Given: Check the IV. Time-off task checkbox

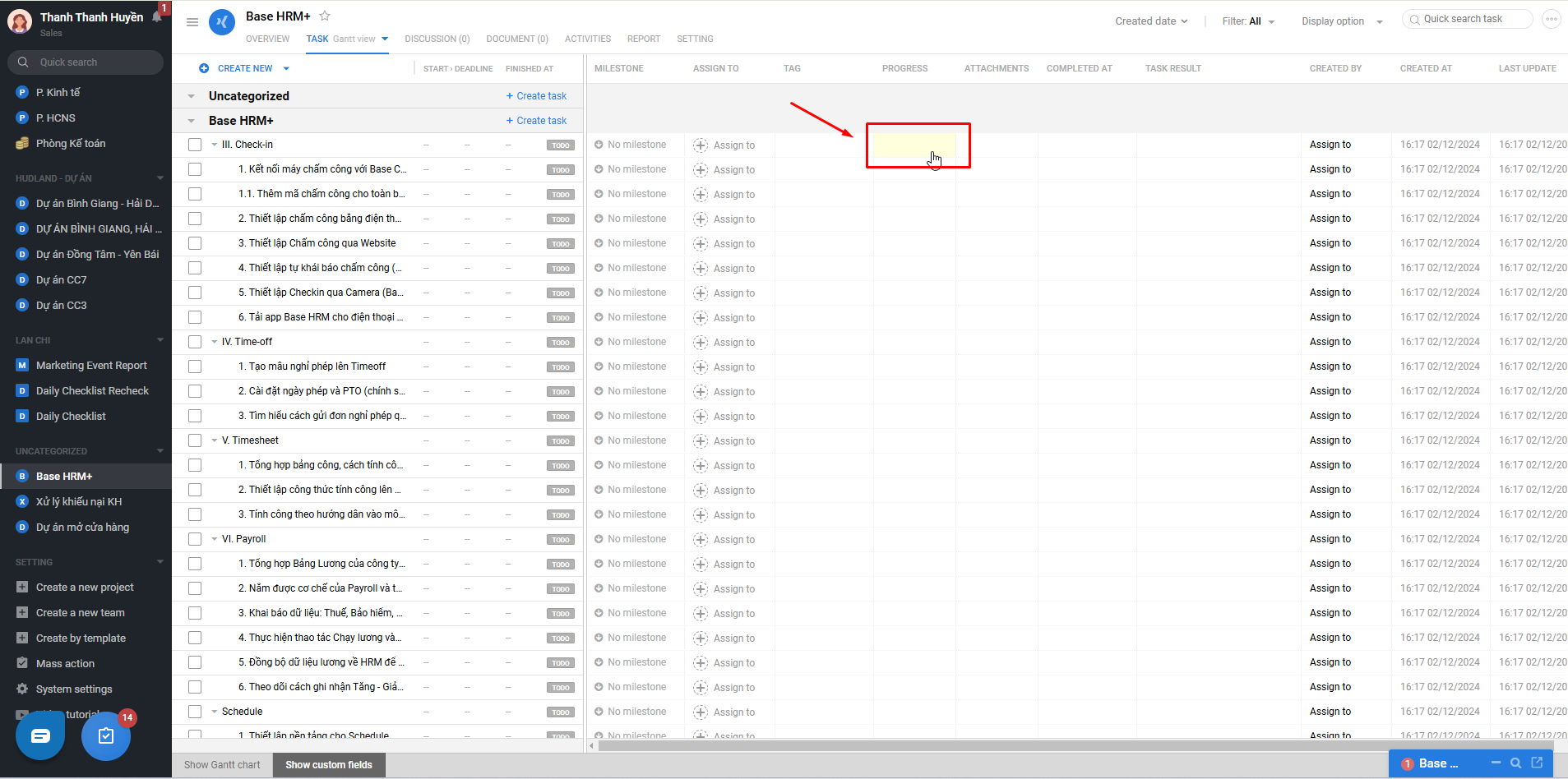Looking at the screenshot, I should [195, 342].
